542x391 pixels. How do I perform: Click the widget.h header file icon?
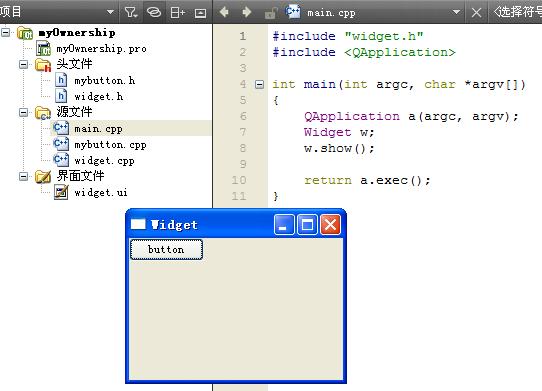61,96
